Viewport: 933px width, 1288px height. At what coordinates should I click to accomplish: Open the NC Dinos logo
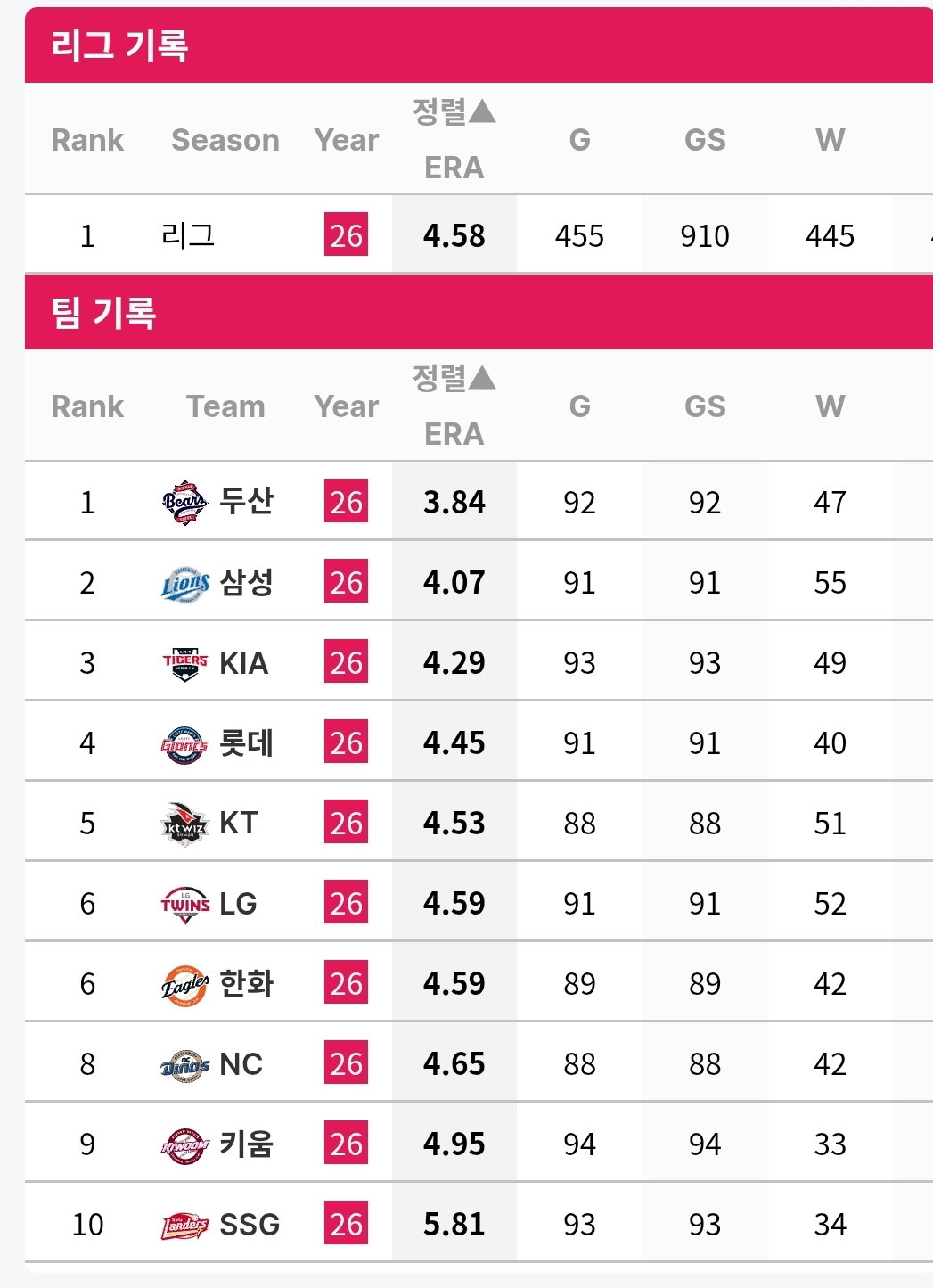point(185,1064)
